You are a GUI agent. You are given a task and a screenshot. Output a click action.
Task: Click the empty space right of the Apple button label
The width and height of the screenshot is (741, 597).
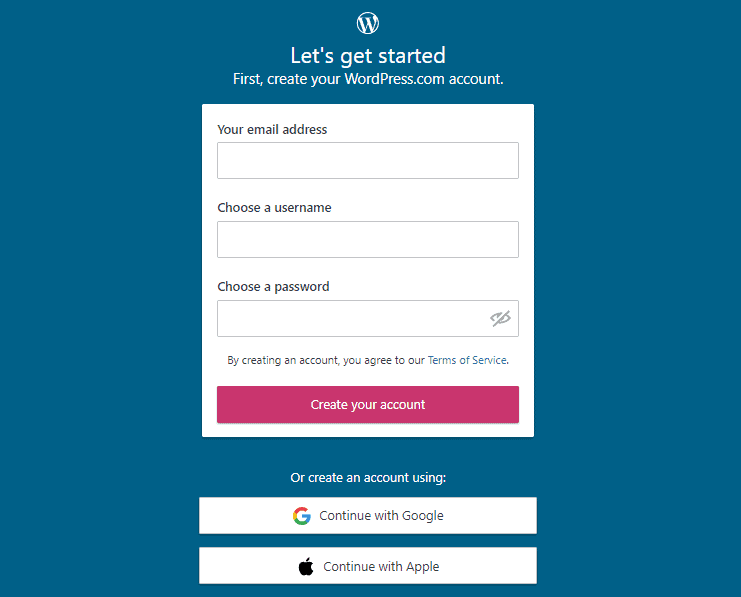coord(488,566)
